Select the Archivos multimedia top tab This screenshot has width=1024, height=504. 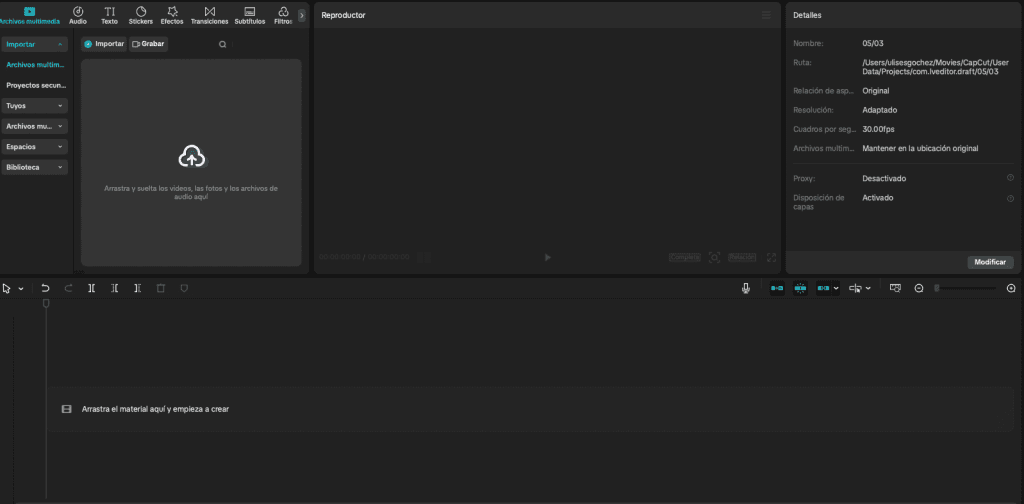29,16
